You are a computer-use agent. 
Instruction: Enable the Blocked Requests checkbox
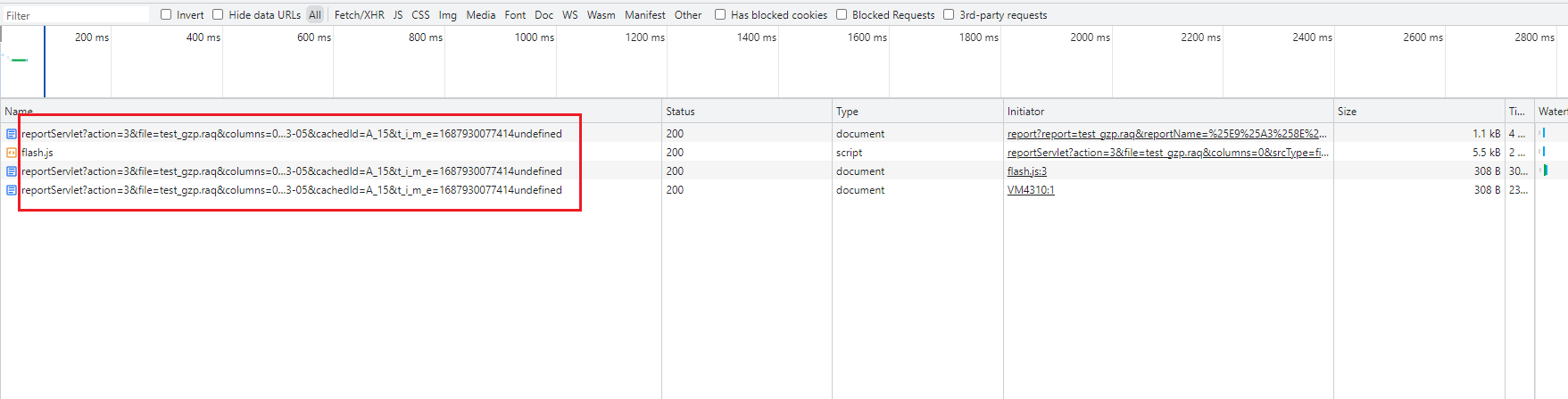click(842, 14)
